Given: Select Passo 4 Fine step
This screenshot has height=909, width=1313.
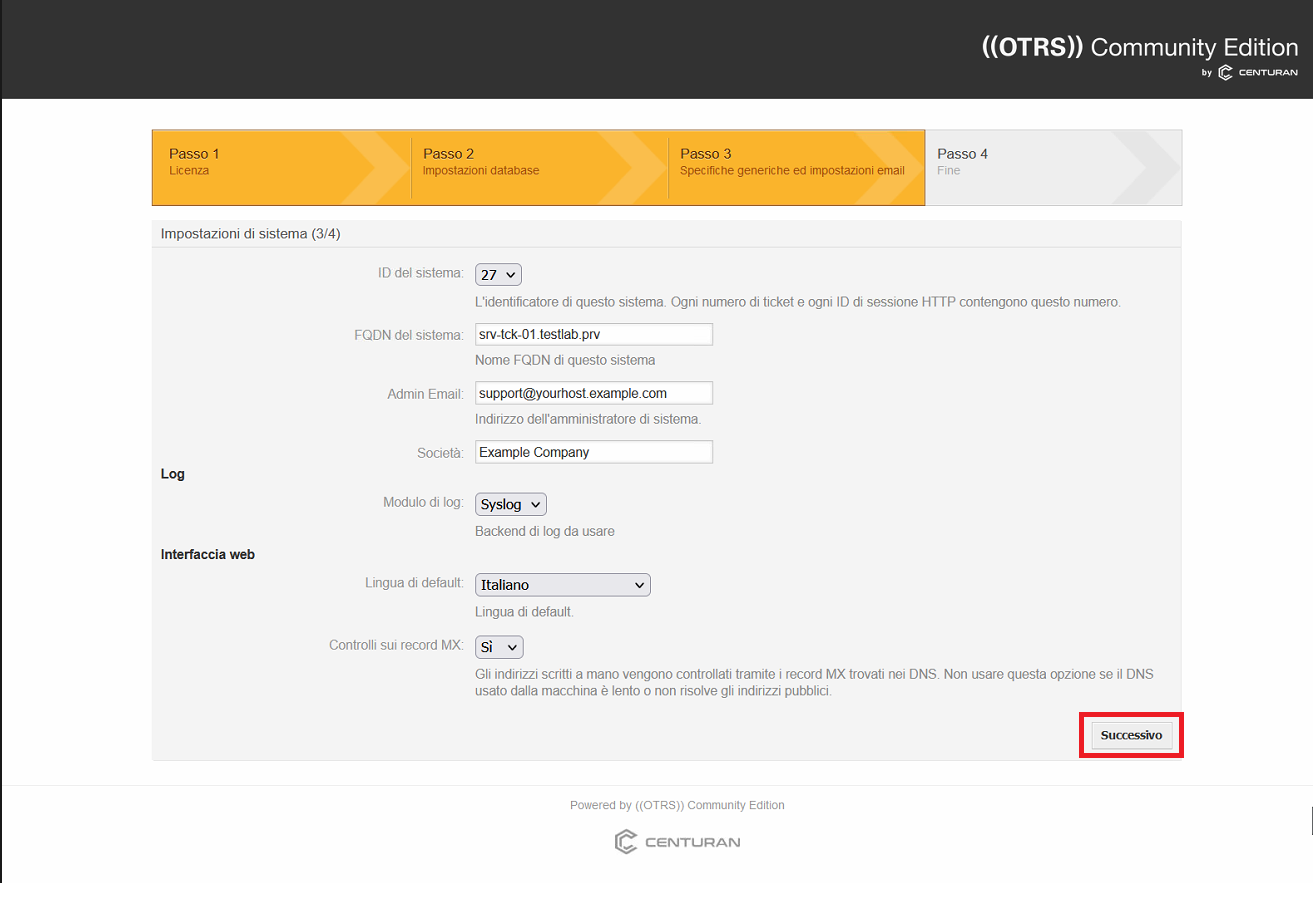Looking at the screenshot, I should click(x=1053, y=167).
